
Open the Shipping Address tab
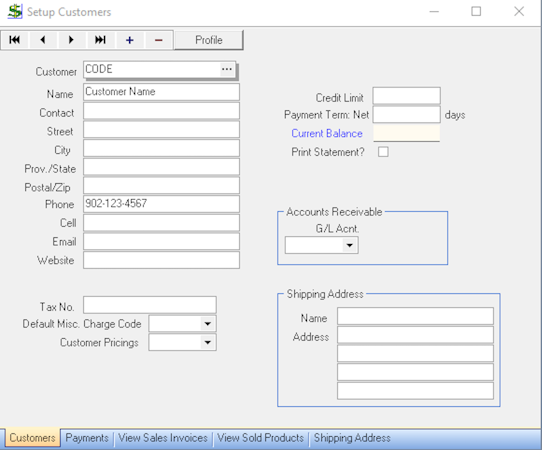352,438
